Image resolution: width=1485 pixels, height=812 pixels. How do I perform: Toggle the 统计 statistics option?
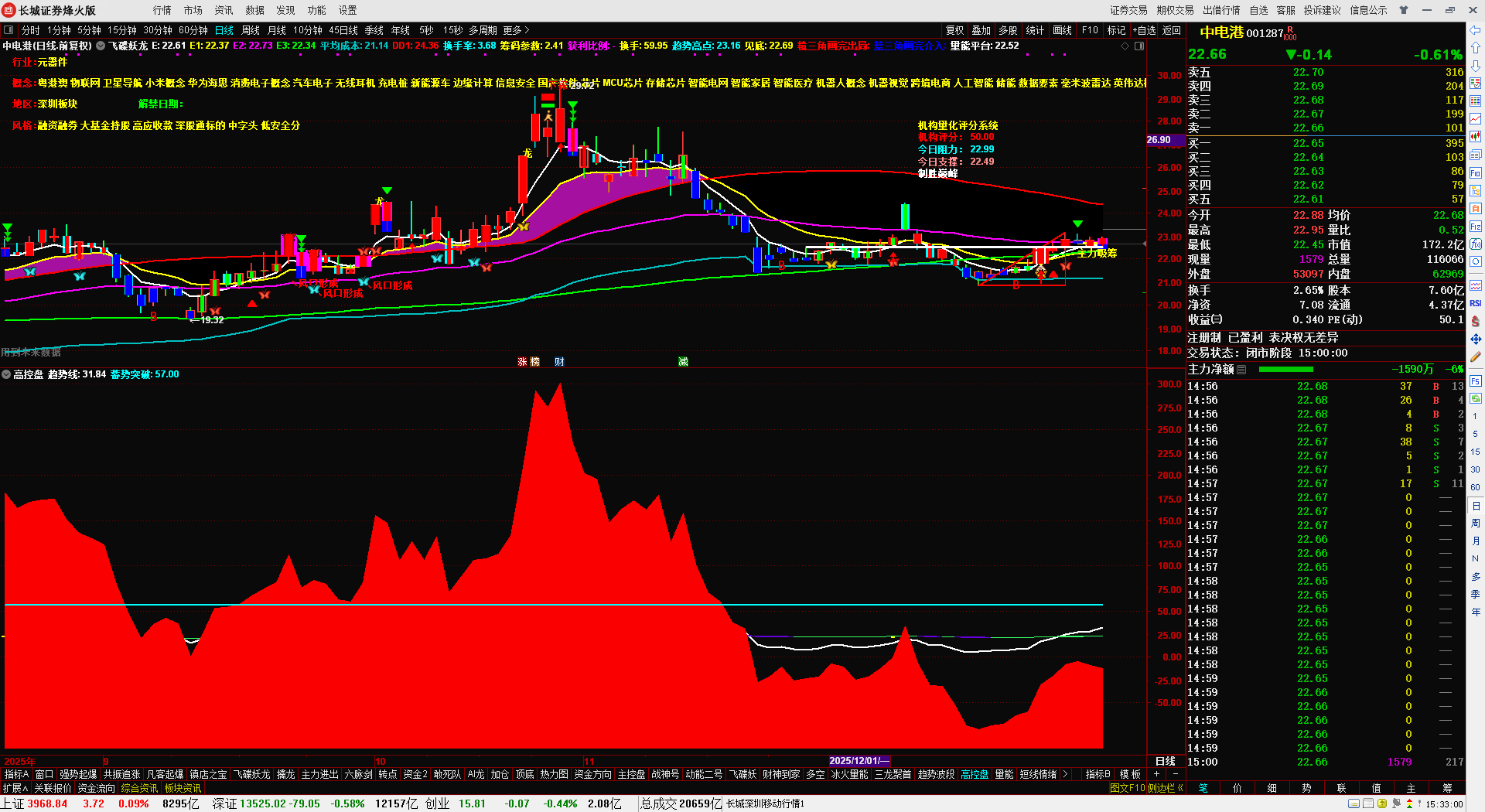1035,30
